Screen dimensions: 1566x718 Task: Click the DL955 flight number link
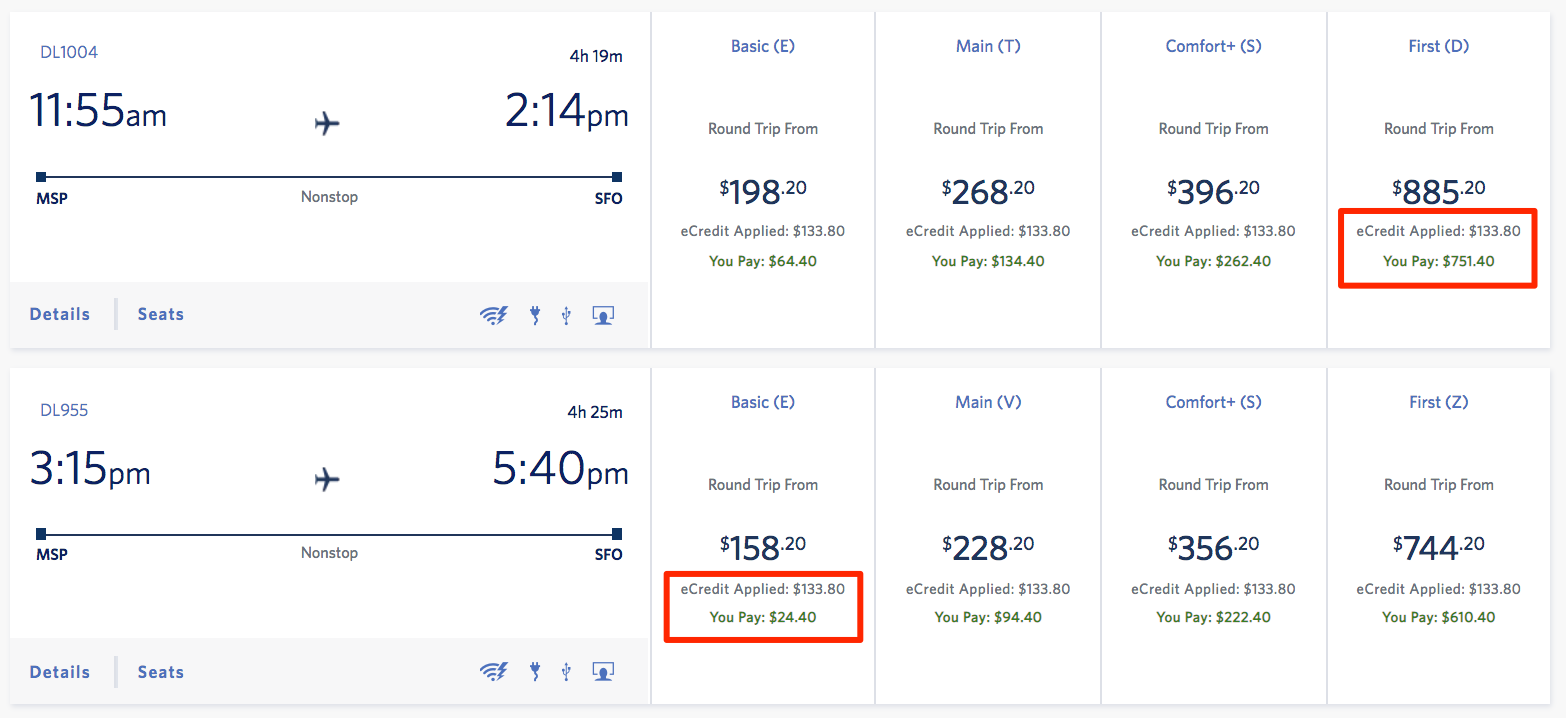point(64,408)
